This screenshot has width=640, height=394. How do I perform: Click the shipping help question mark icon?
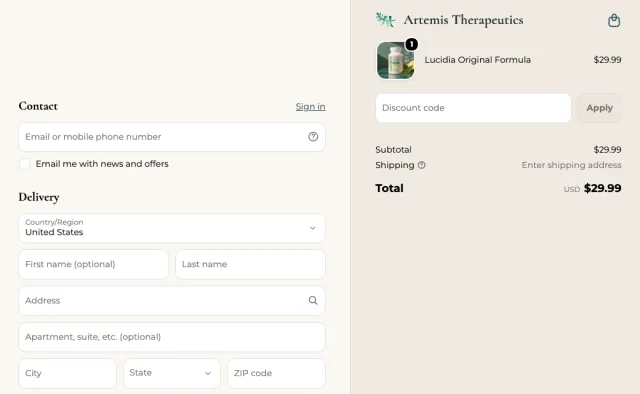click(422, 165)
